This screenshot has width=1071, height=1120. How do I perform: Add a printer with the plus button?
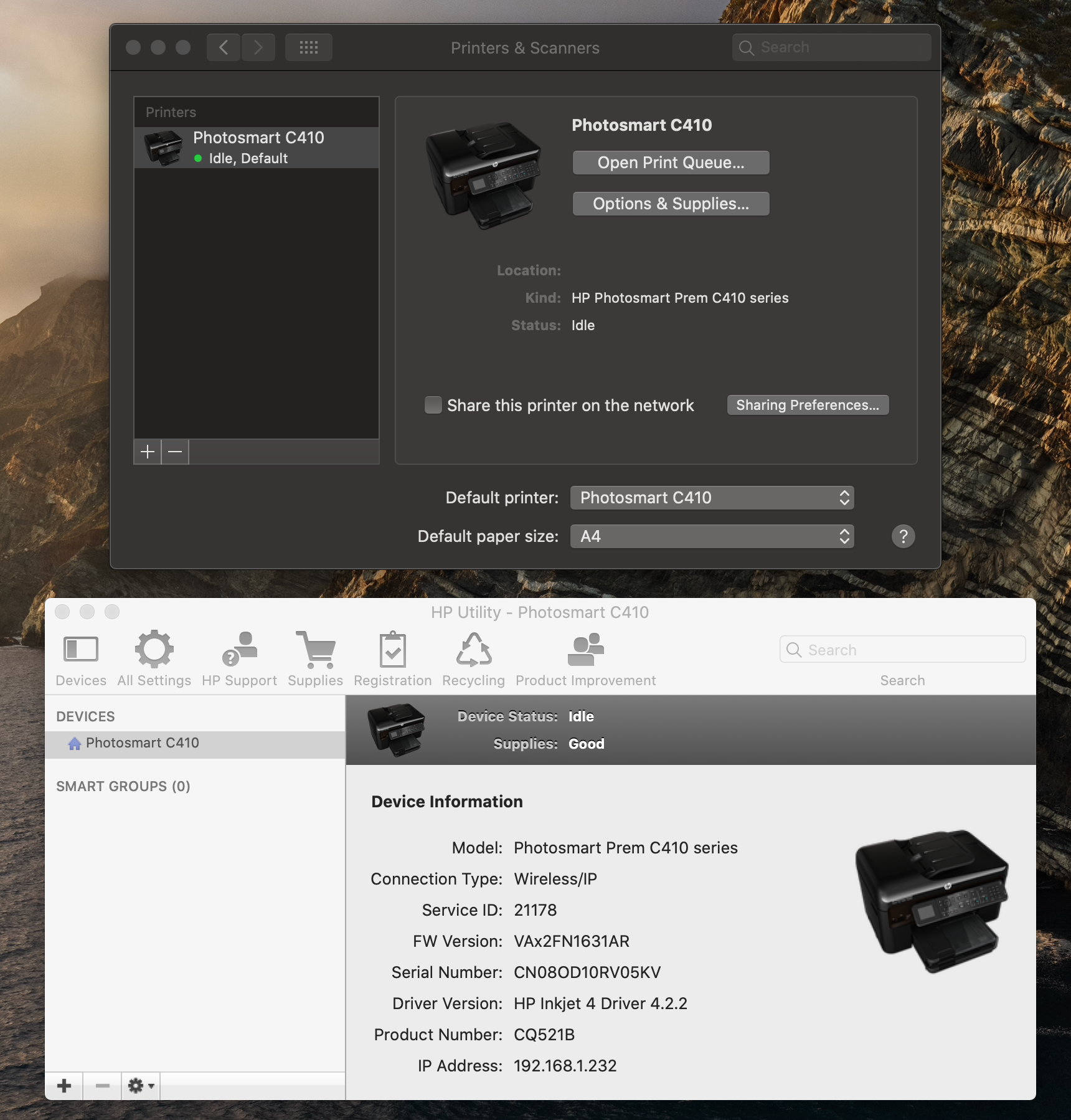click(148, 452)
